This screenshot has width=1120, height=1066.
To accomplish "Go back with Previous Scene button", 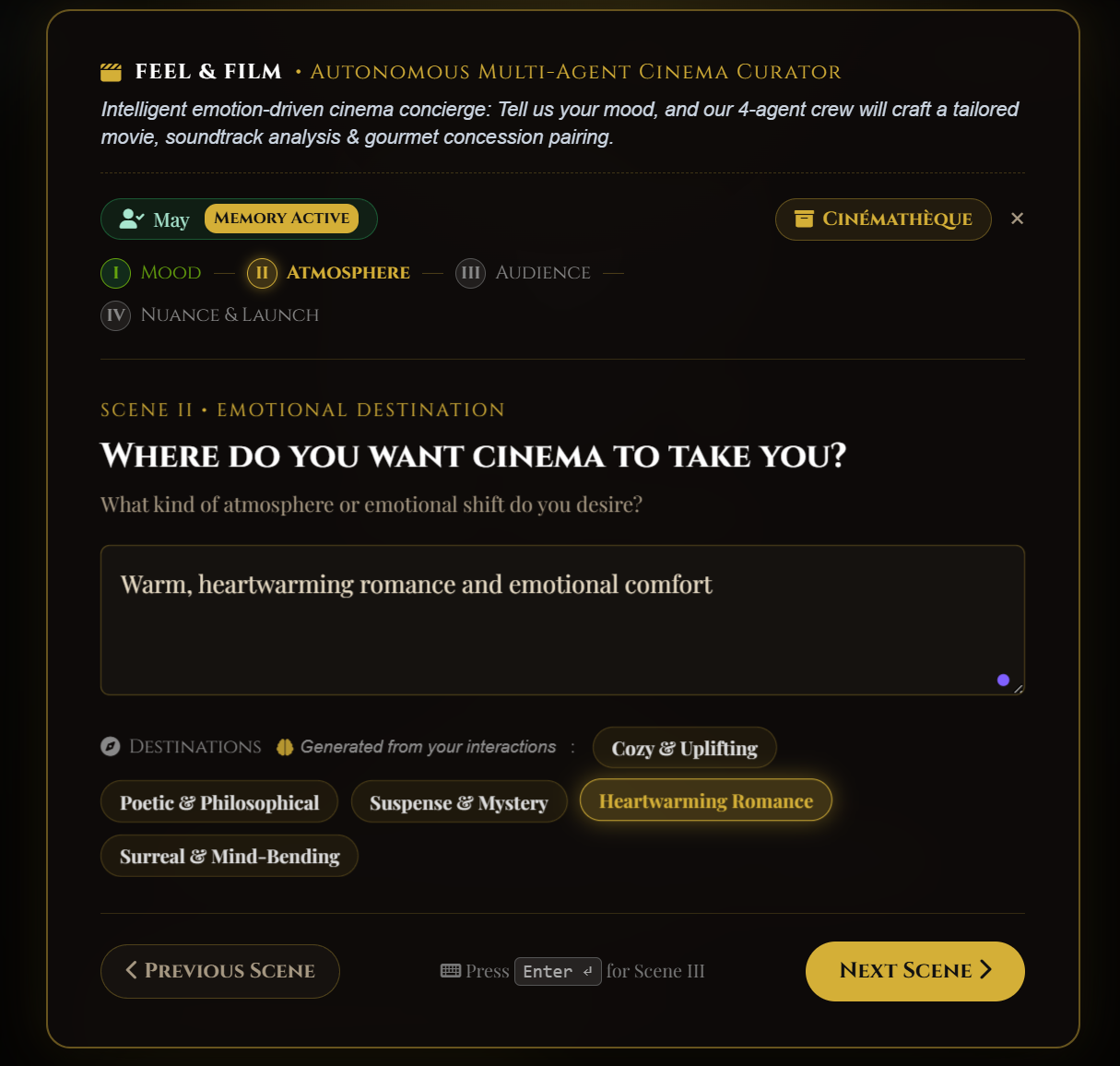I will pos(219,971).
